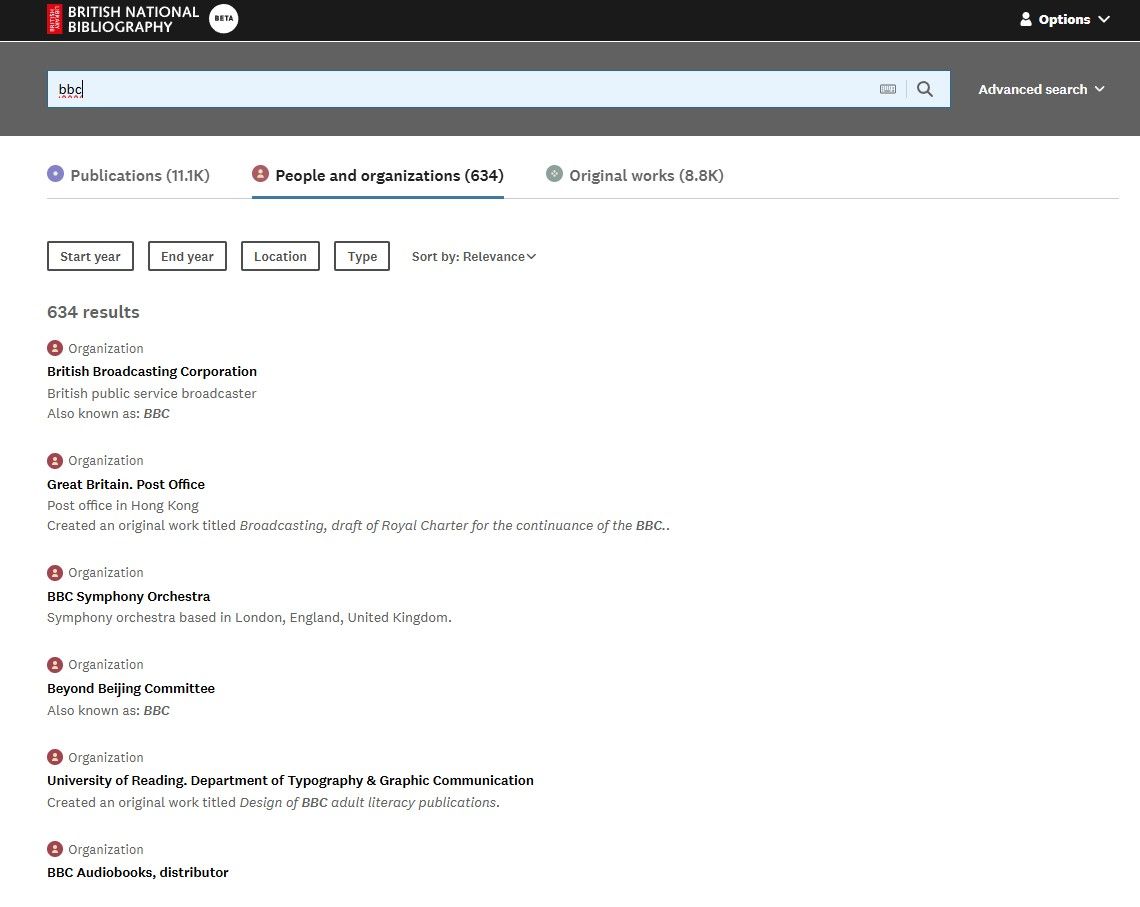This screenshot has height=907, width=1140.
Task: Click the red person icon on People and organizations tab
Action: [x=260, y=173]
